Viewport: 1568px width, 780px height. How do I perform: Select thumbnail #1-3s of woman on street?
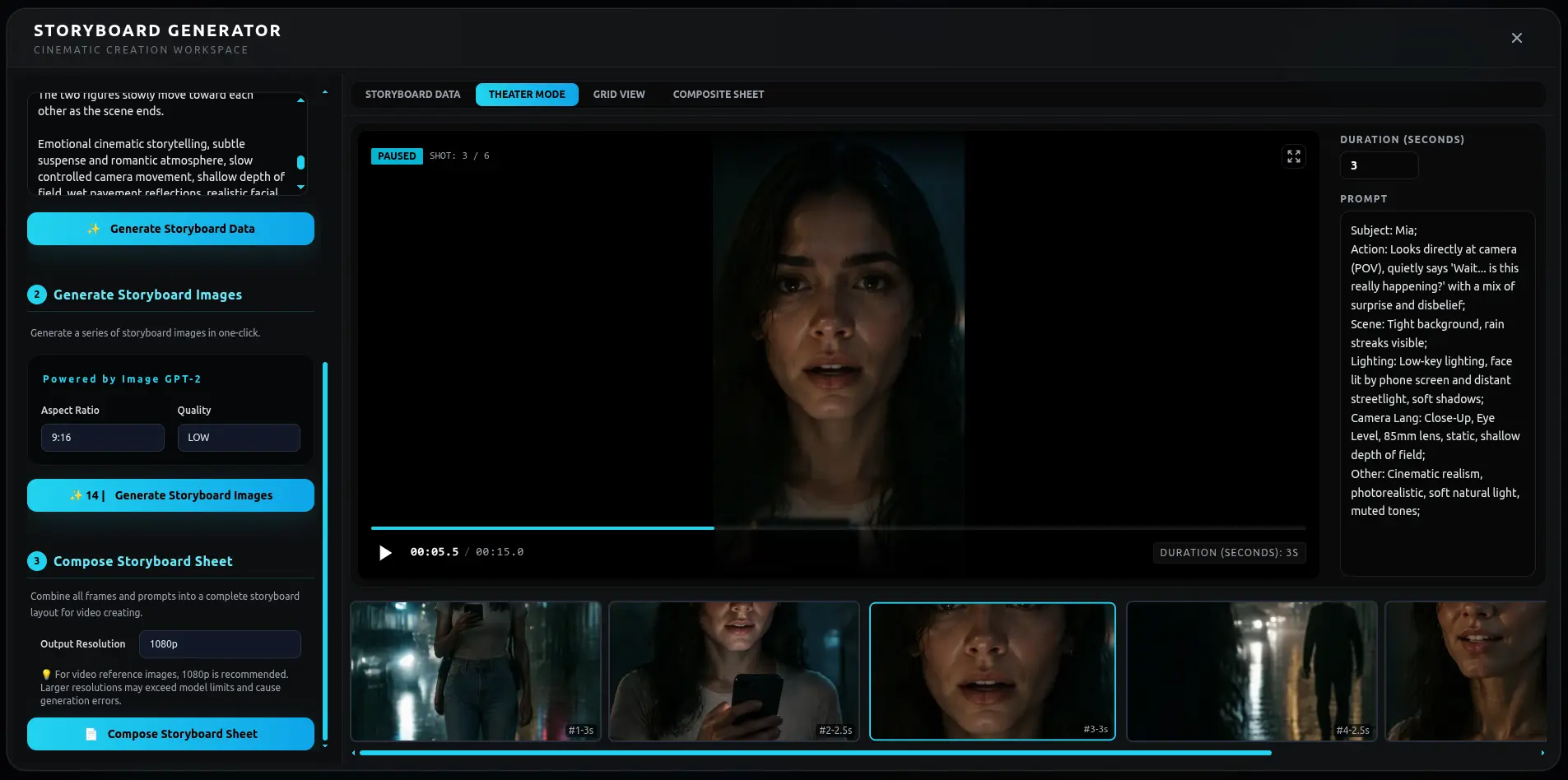coord(476,671)
